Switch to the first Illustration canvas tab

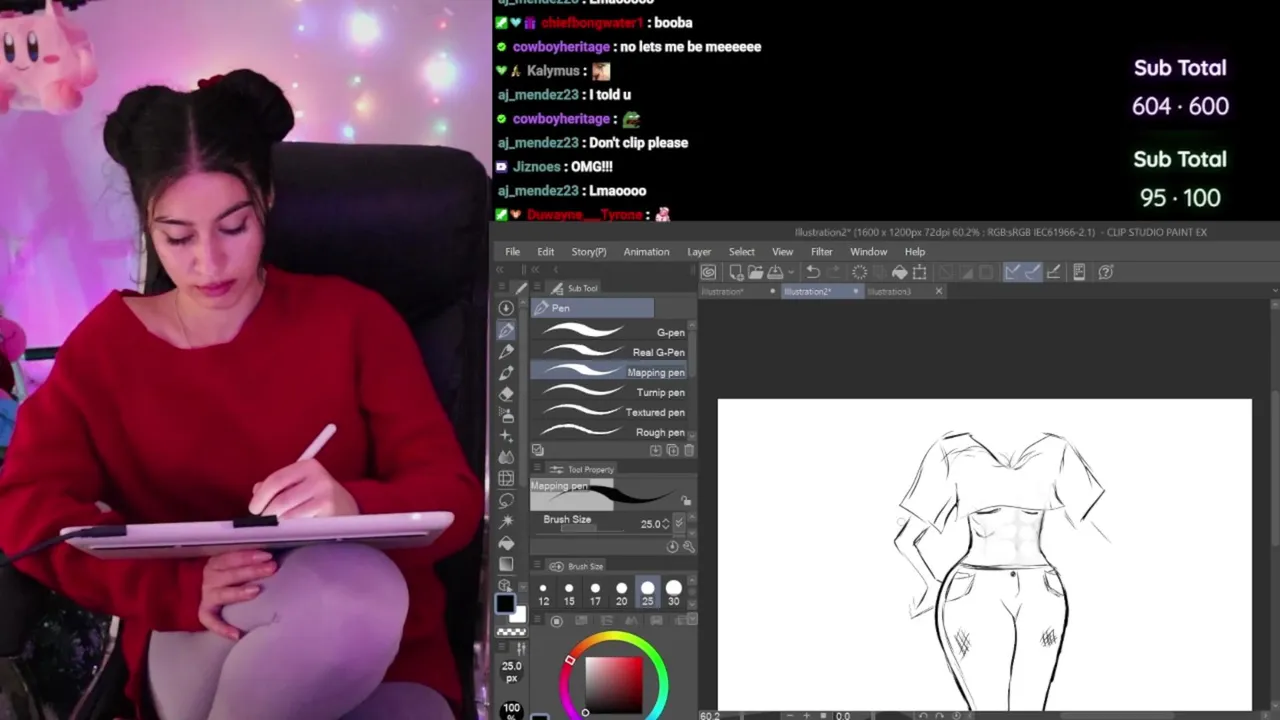click(x=724, y=292)
